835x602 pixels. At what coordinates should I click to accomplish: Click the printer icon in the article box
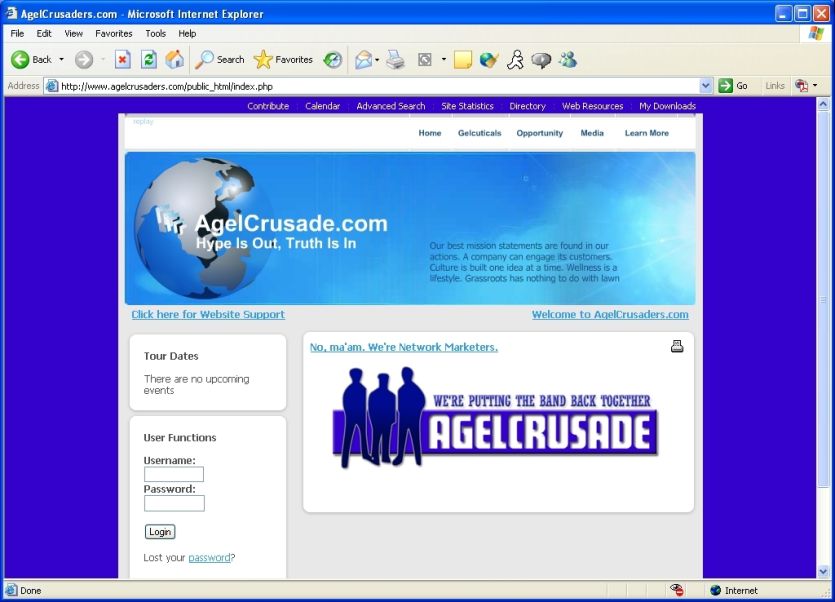(x=677, y=347)
